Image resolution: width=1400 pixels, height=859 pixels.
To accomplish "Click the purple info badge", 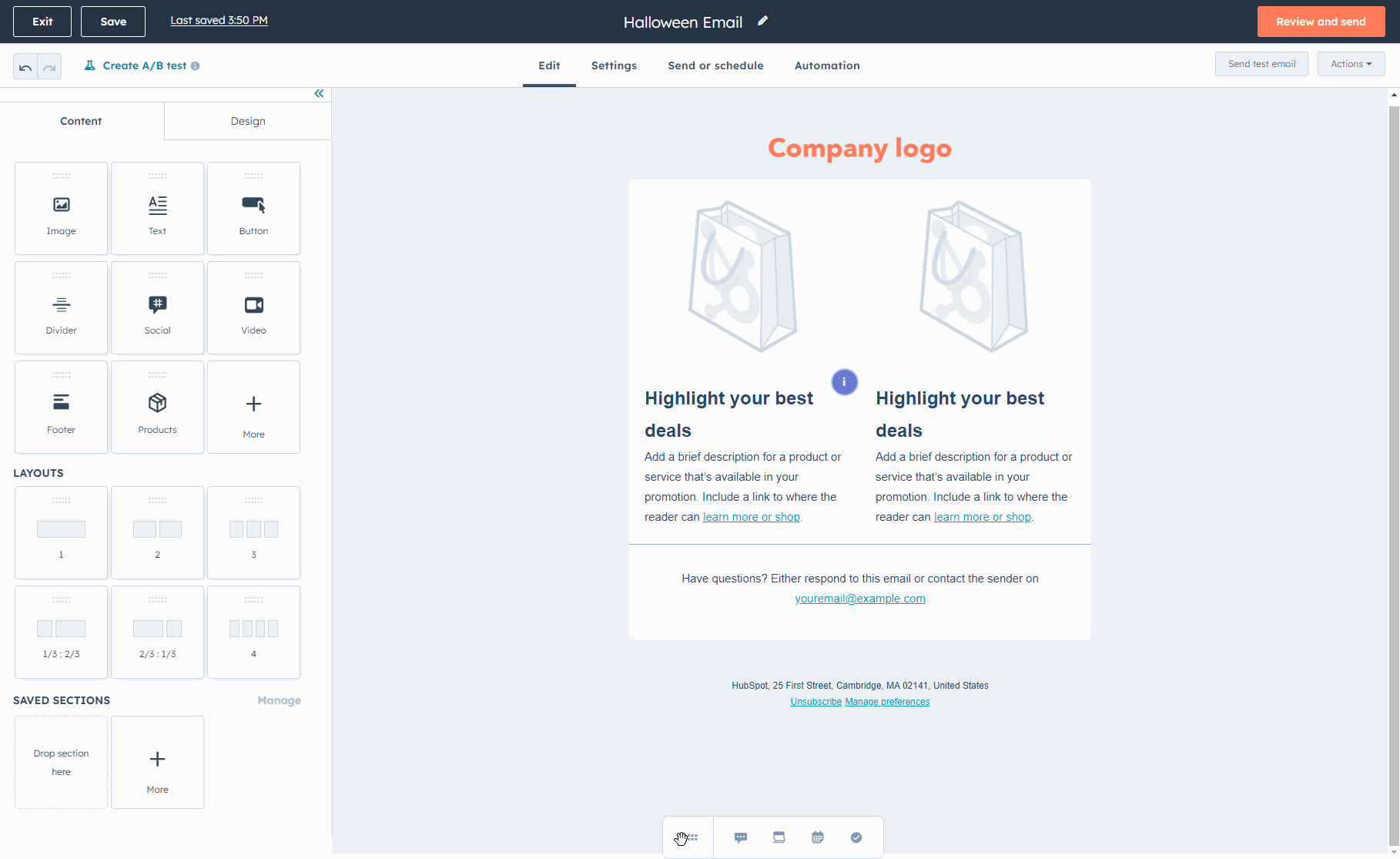I will [844, 382].
